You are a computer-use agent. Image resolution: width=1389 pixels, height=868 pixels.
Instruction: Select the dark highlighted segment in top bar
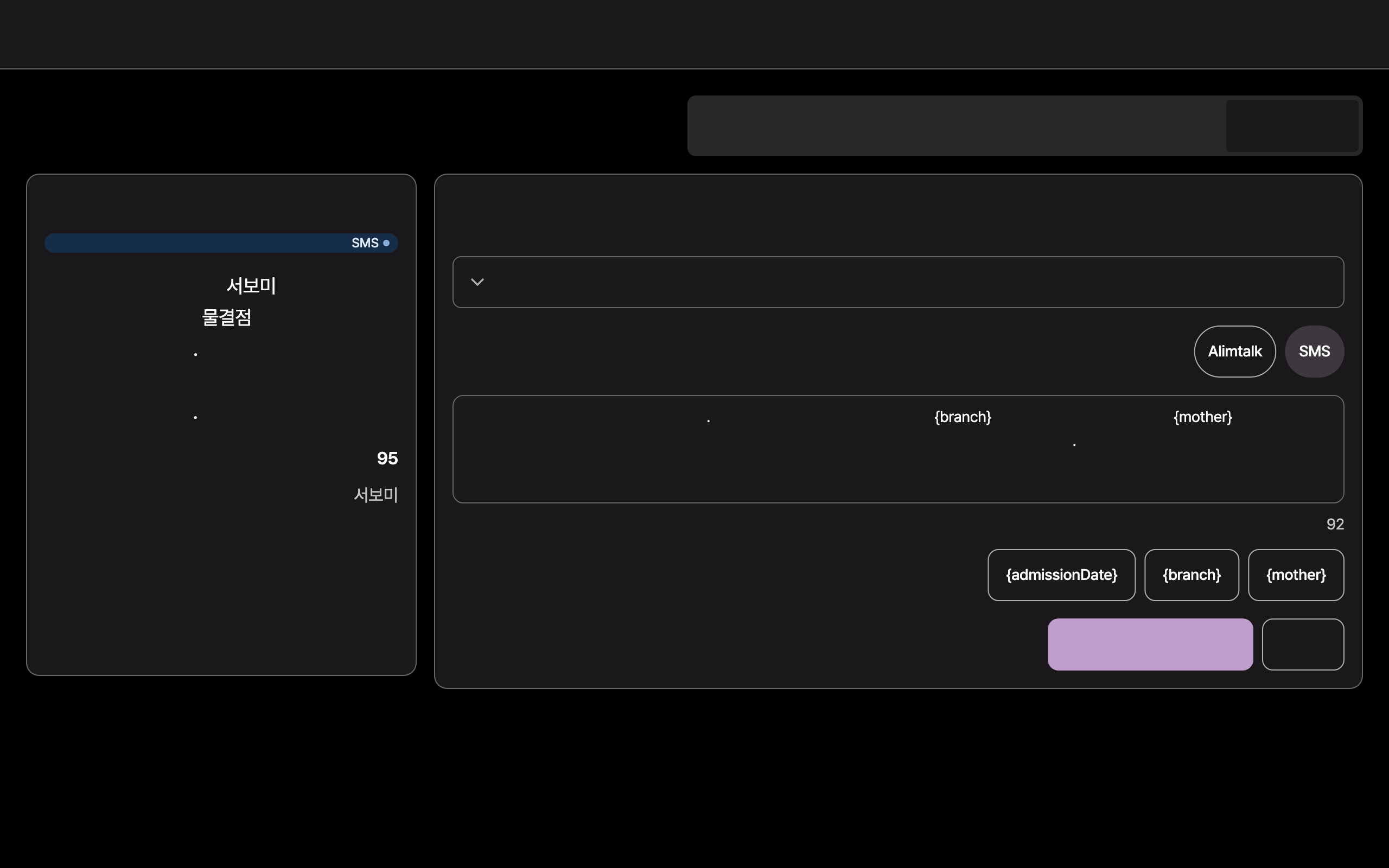point(1292,126)
